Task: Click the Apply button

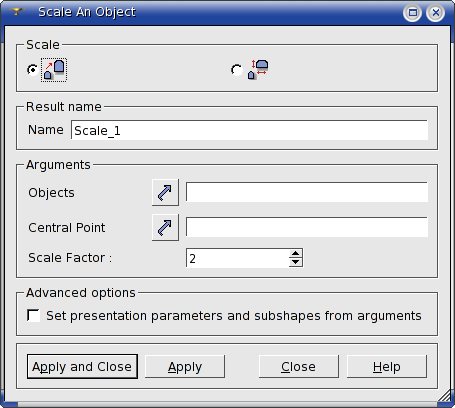Action: pos(185,367)
